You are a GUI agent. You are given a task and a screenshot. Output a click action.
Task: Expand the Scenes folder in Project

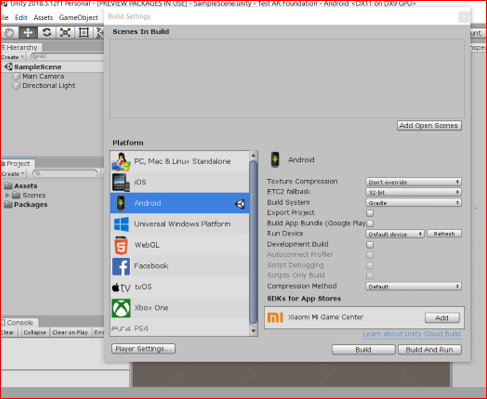7,195
